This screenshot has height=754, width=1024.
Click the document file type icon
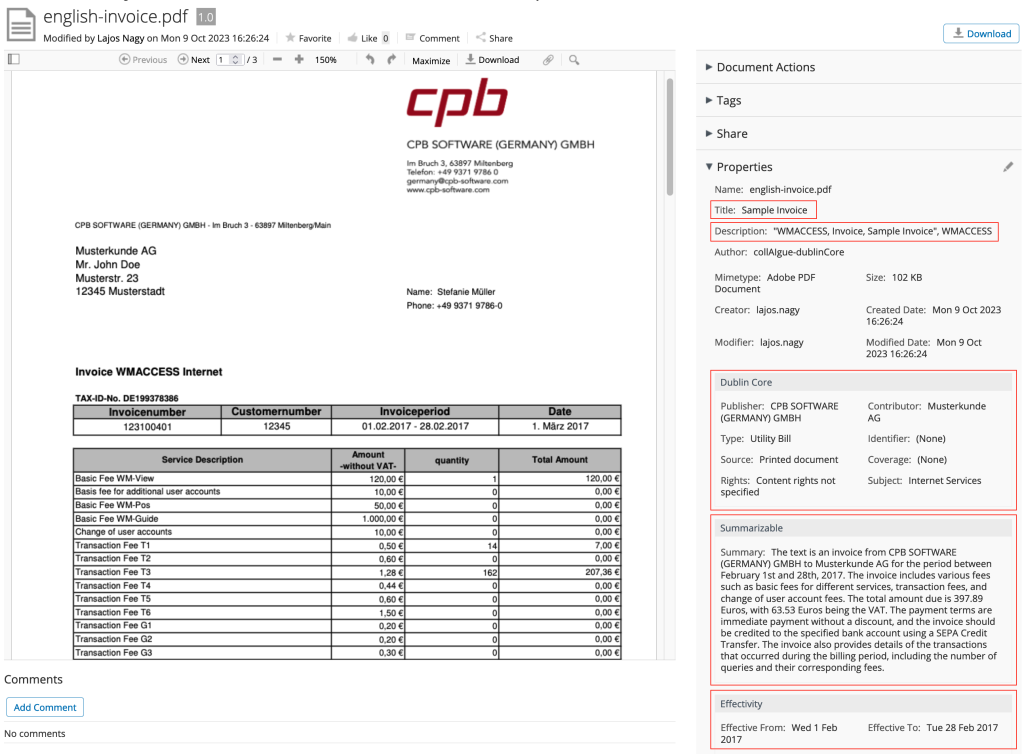click(21, 25)
